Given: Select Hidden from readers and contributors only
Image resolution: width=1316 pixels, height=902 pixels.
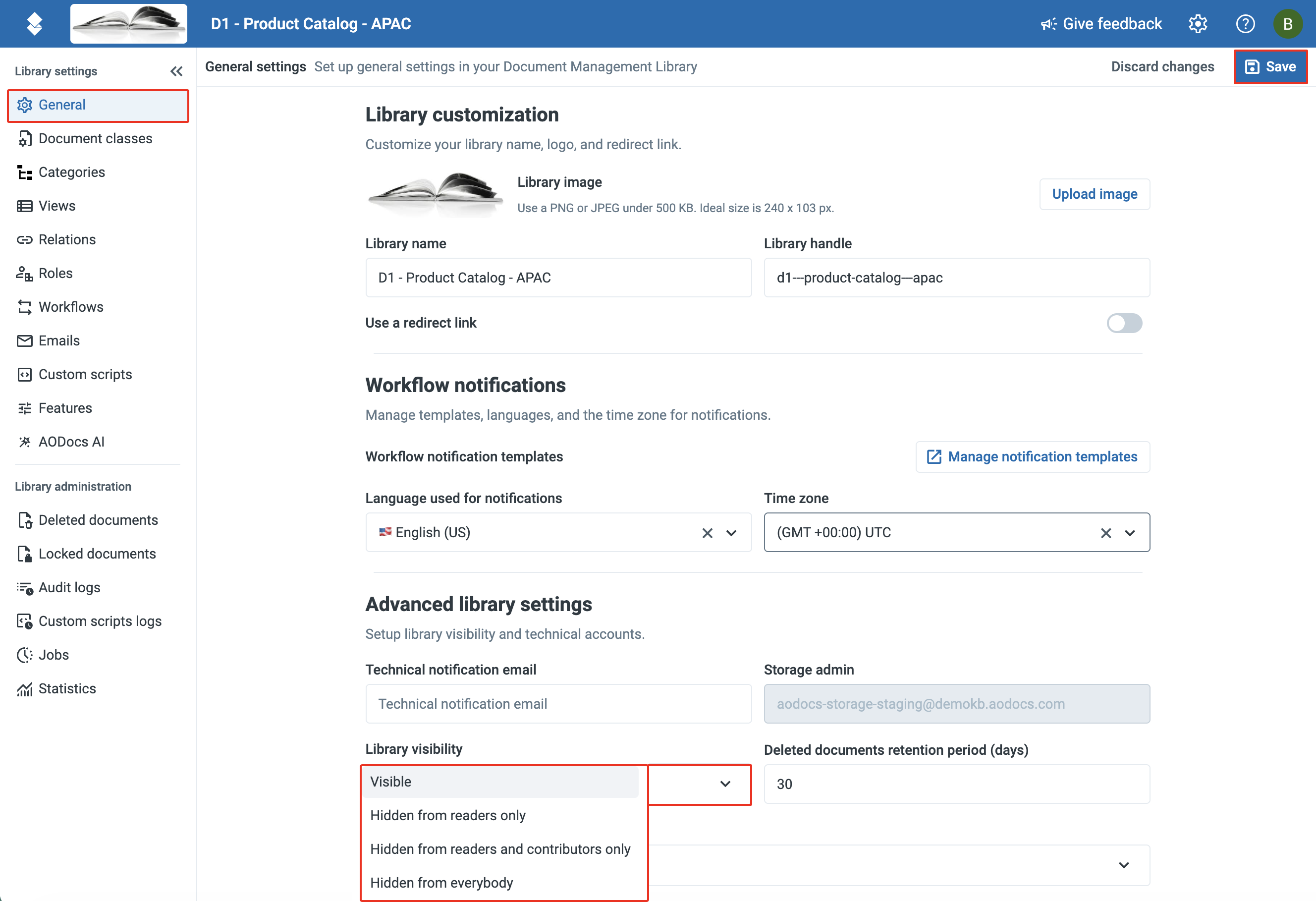Looking at the screenshot, I should tap(501, 850).
